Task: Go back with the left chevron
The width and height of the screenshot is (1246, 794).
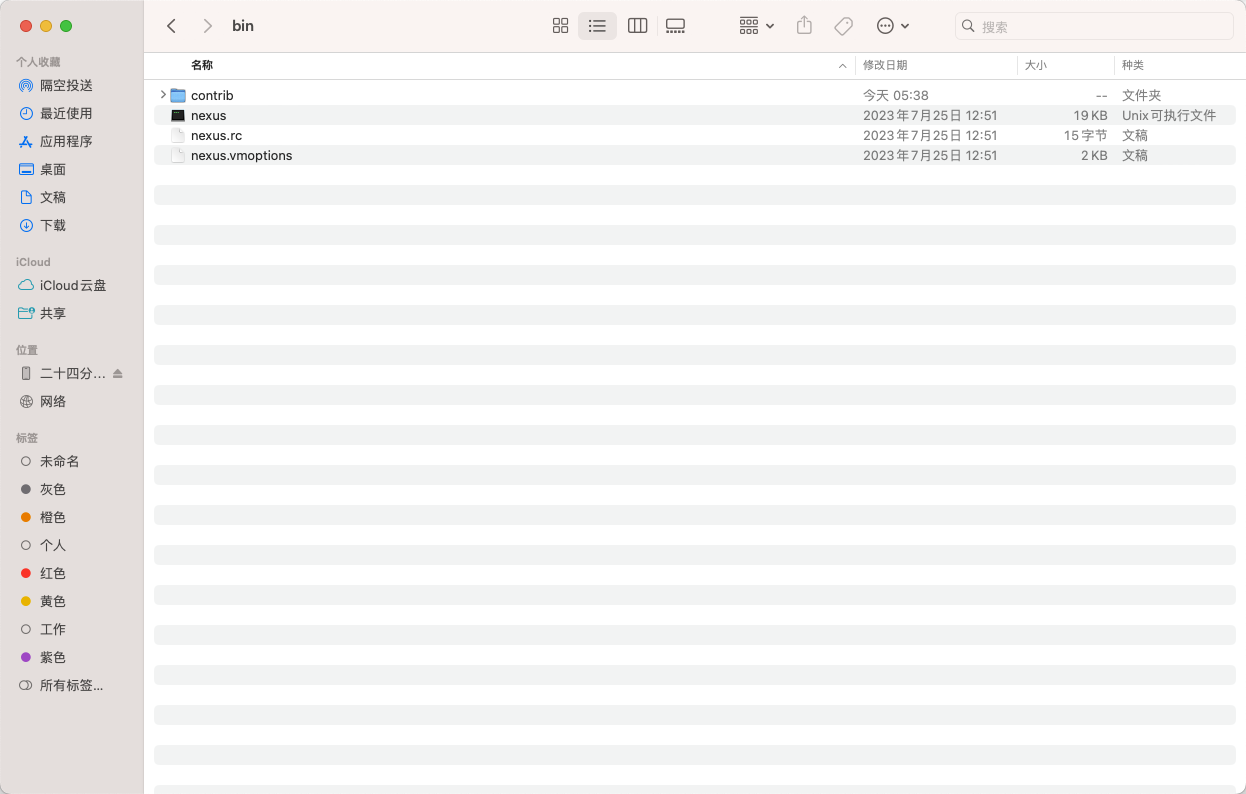Action: (x=171, y=26)
